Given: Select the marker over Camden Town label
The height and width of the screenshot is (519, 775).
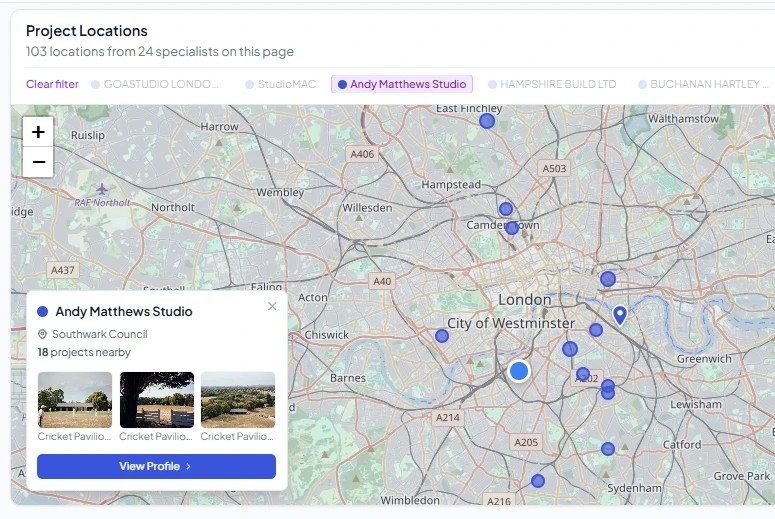Looking at the screenshot, I should point(512,228).
